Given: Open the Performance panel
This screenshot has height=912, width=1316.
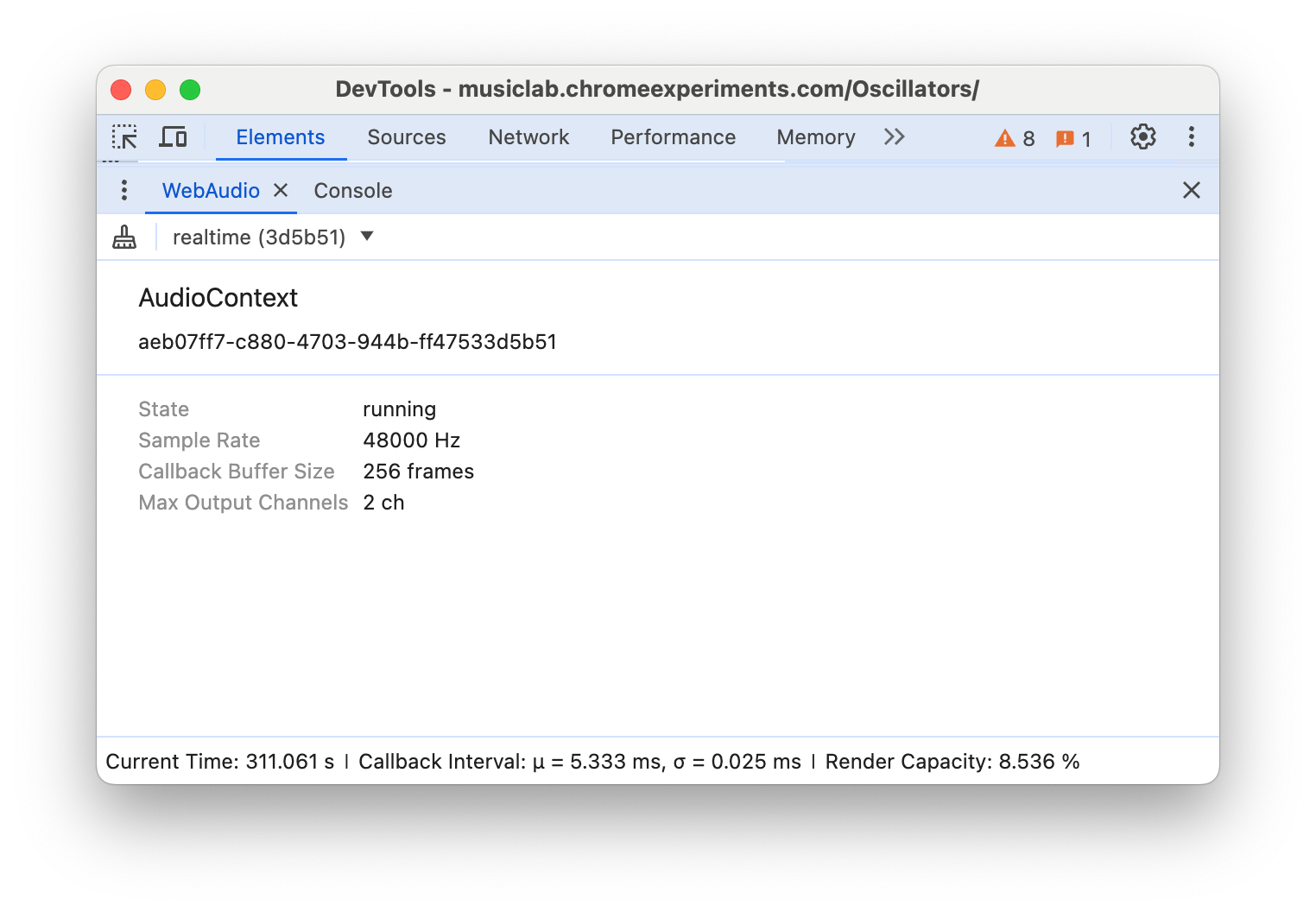Looking at the screenshot, I should click(x=673, y=136).
